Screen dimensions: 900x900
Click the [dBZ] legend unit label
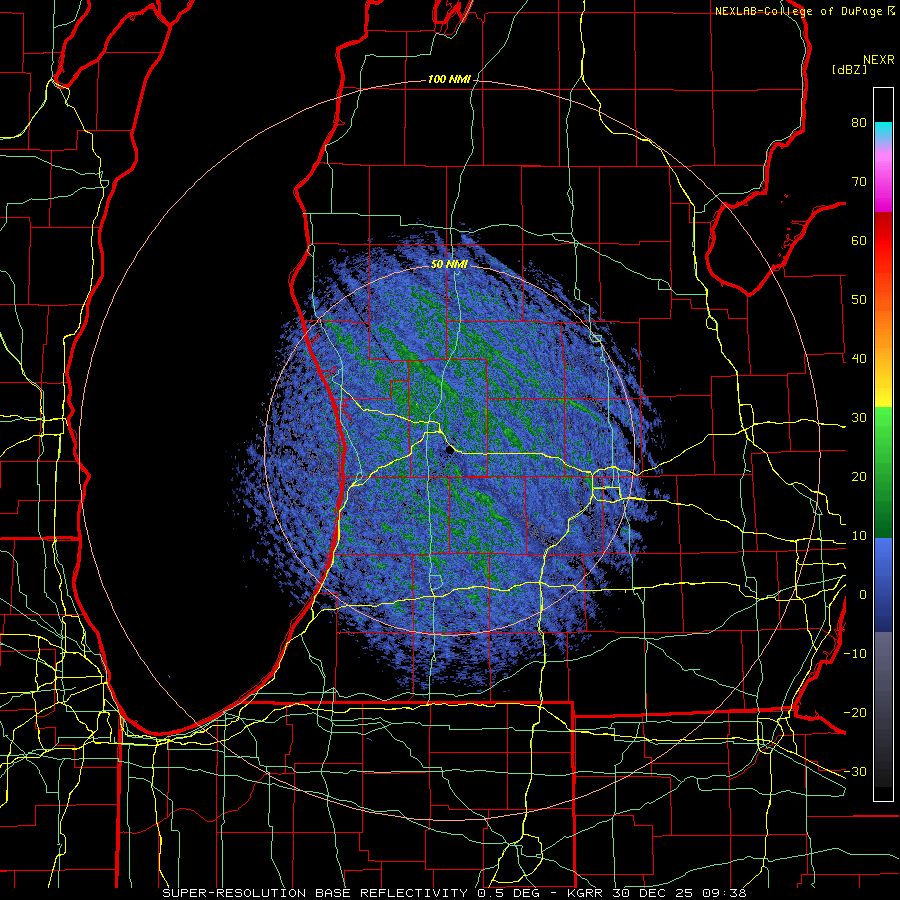coord(849,69)
